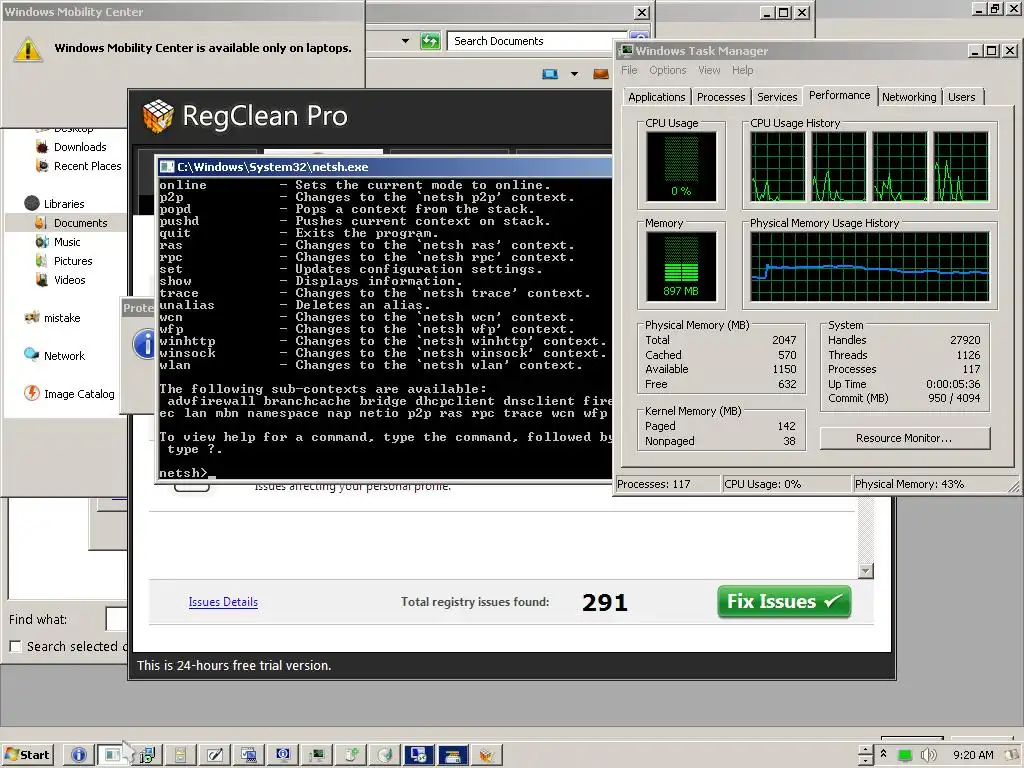Click the CPU Usage gauge
The width and height of the screenshot is (1024, 768).
(681, 167)
